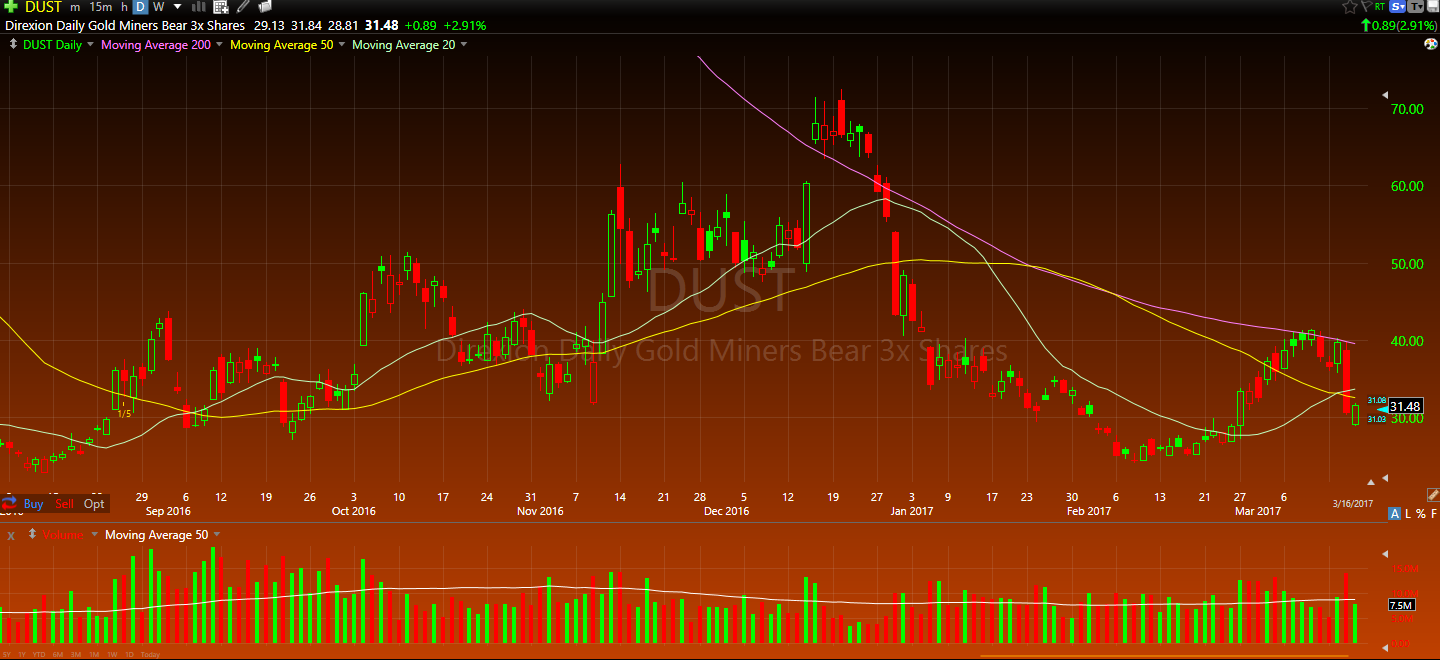
Task: Click the add indicator grid icon
Action: (x=221, y=7)
